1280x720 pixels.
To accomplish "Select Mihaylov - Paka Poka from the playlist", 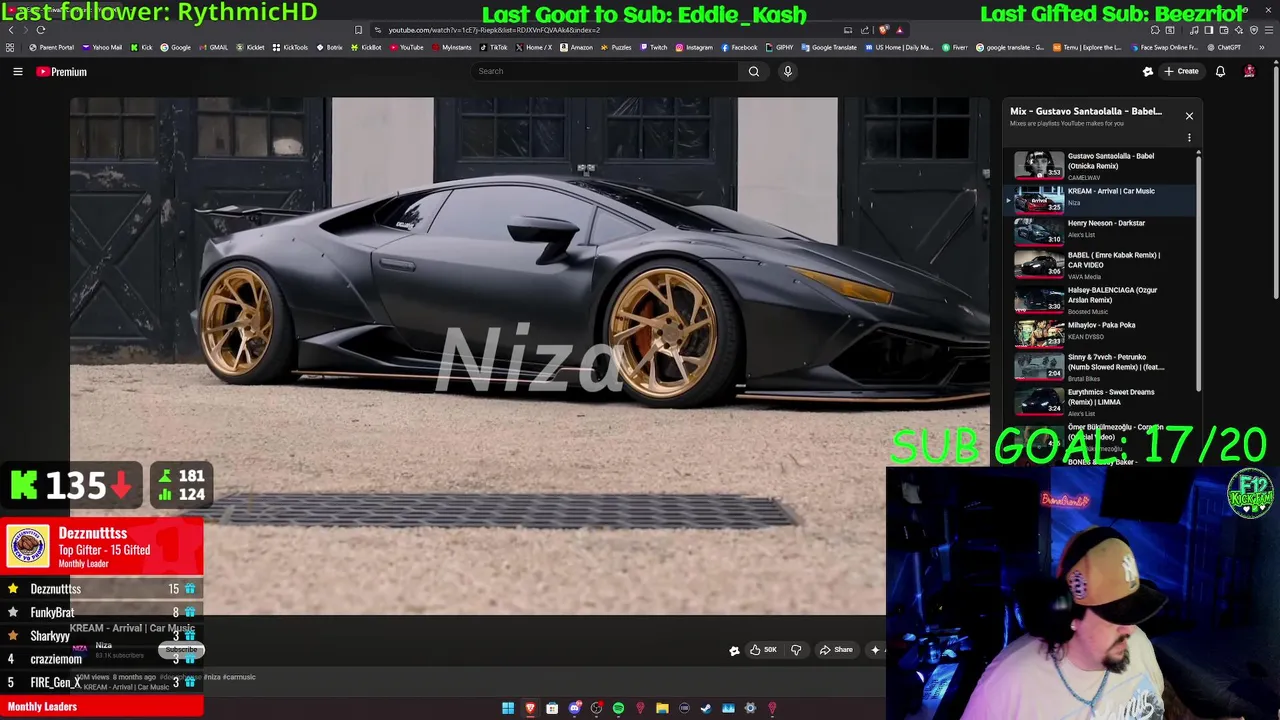I will (1100, 332).
